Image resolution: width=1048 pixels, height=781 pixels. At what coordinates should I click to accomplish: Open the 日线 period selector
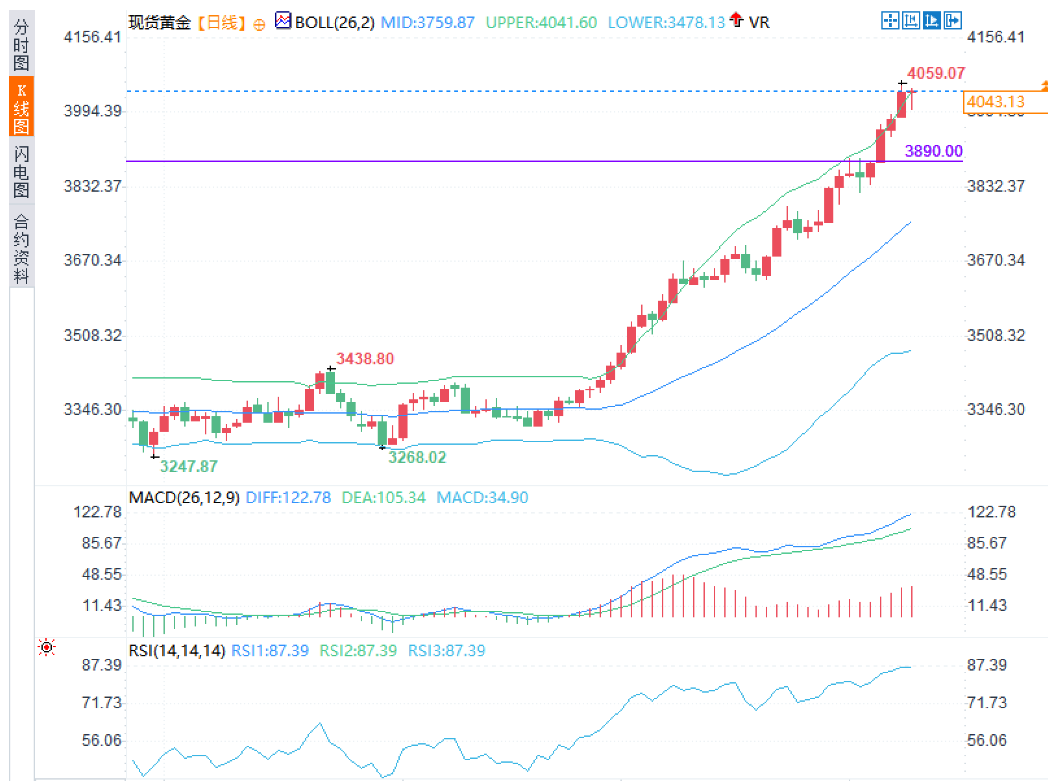(x=220, y=21)
